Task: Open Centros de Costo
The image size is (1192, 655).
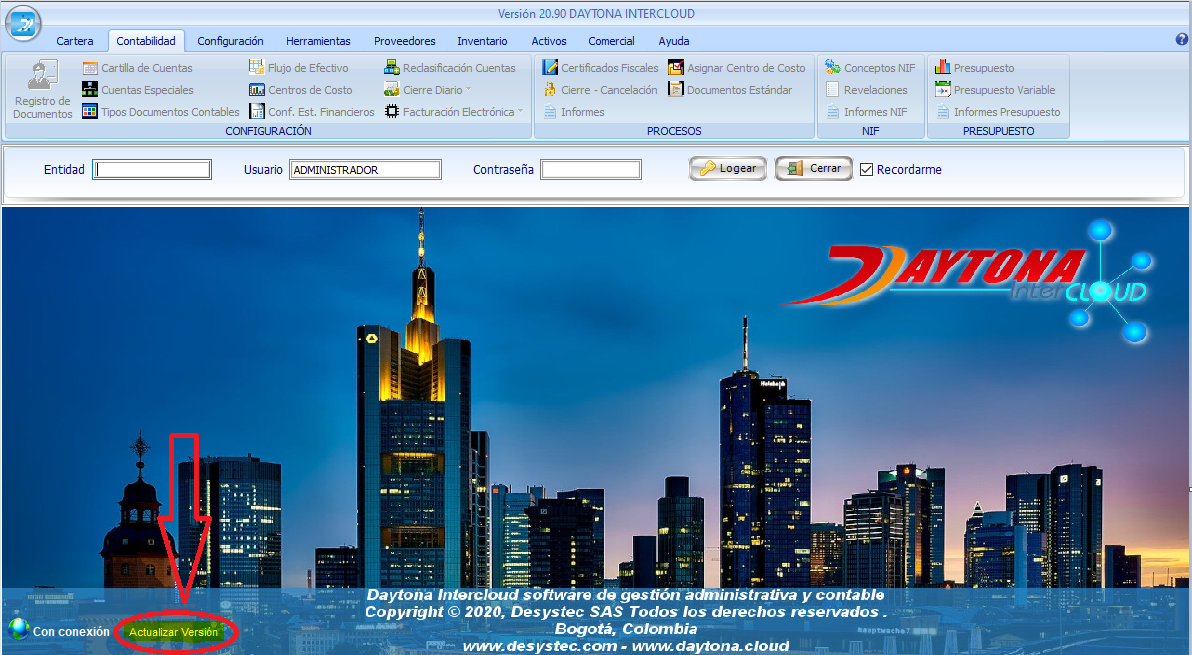Action: (301, 90)
